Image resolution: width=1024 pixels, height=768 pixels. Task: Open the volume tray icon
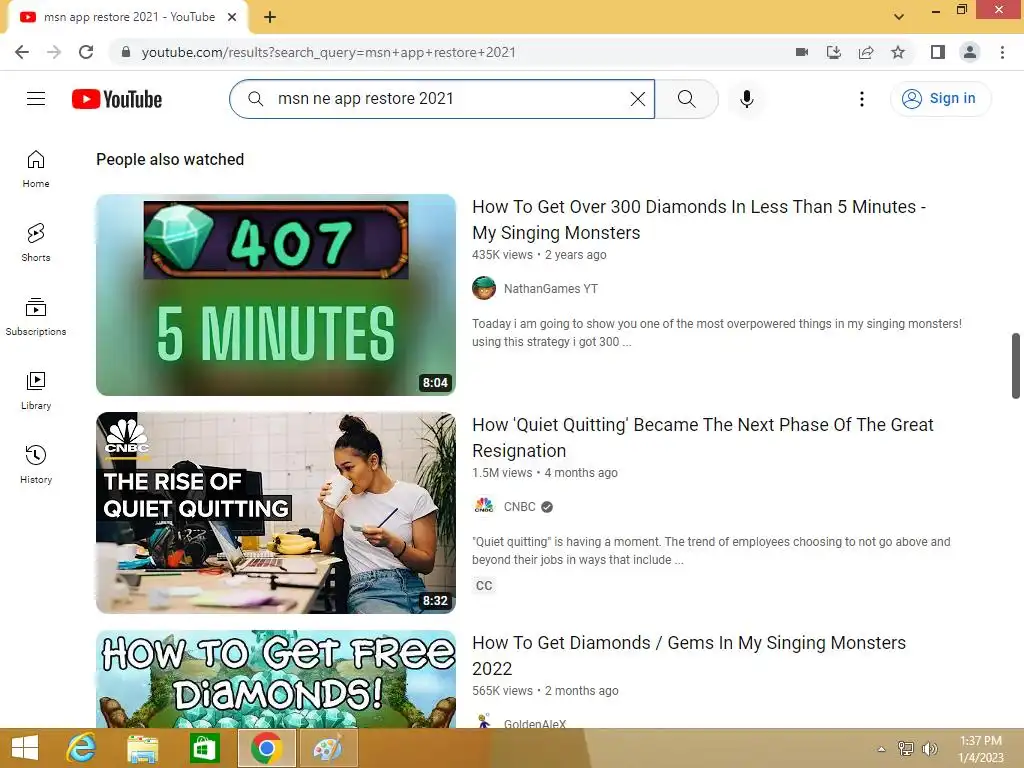[929, 748]
